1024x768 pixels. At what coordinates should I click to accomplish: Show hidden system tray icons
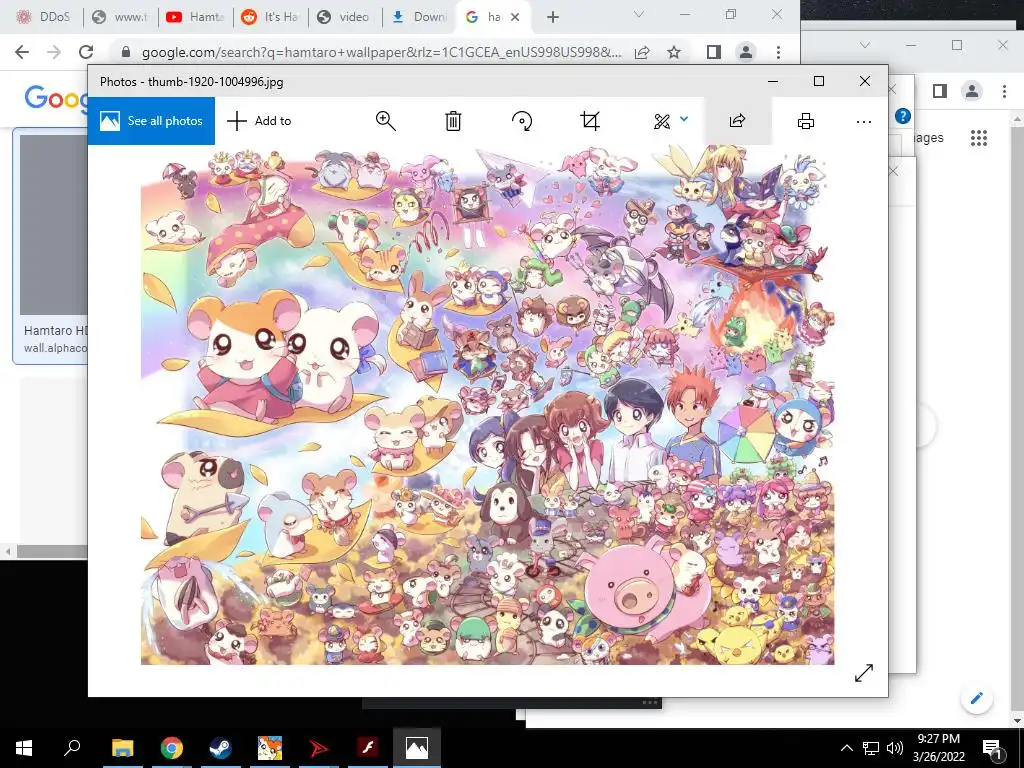coord(846,748)
